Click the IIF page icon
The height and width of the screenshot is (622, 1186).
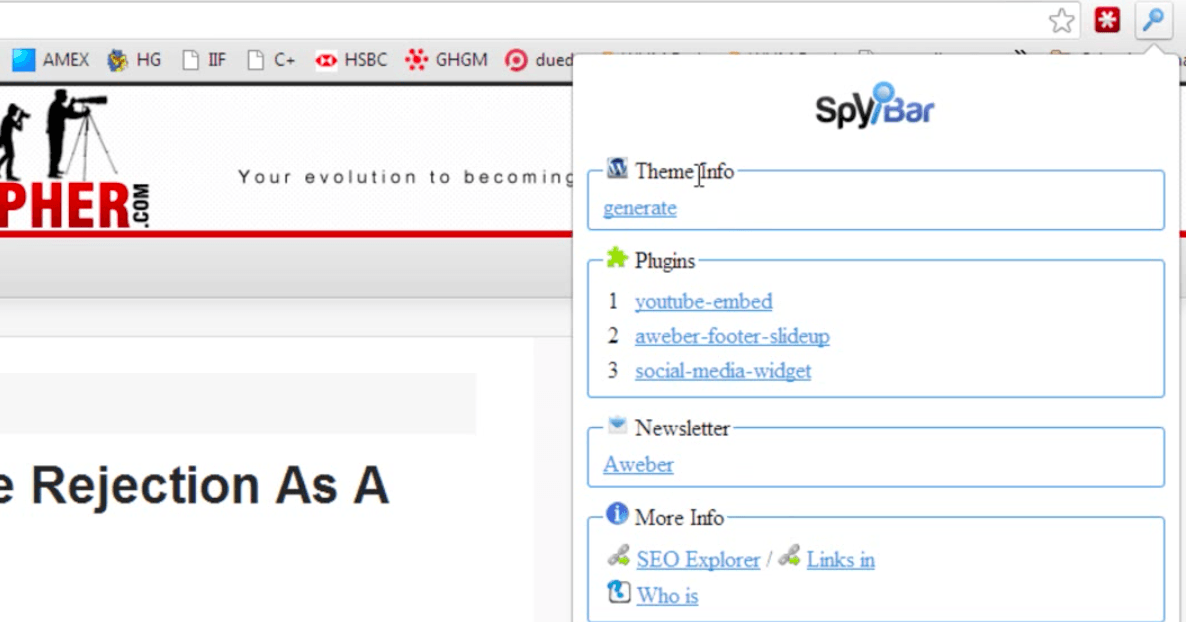[x=191, y=60]
